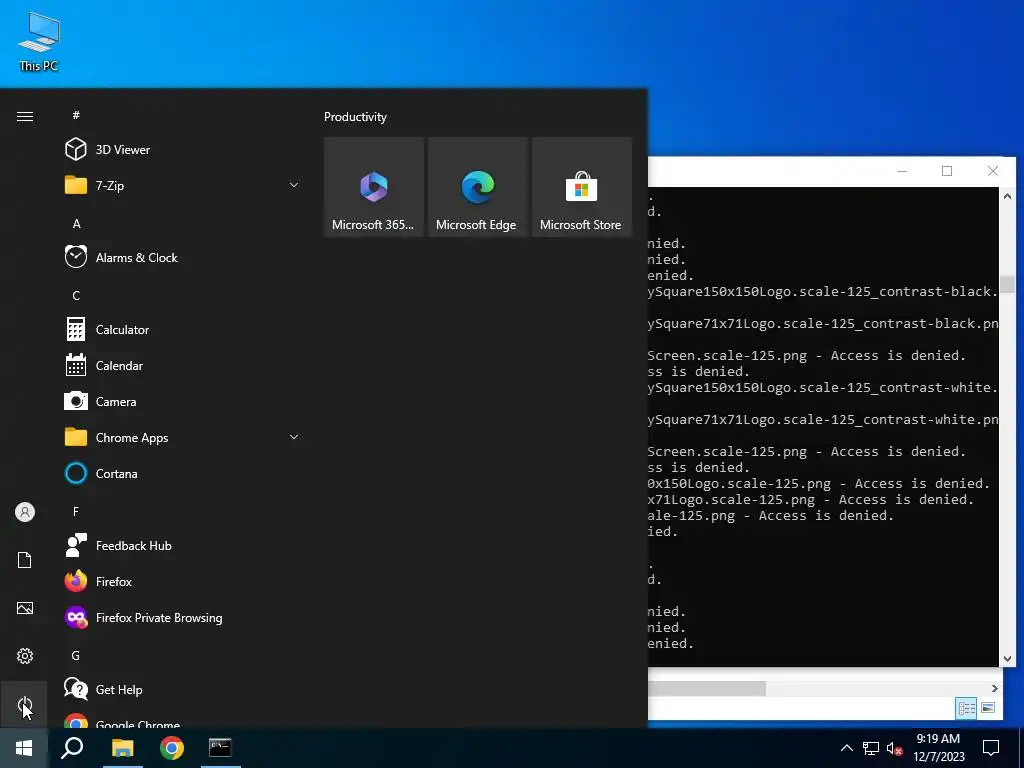The height and width of the screenshot is (768, 1024).
Task: Click the muted volume tray icon
Action: (x=895, y=748)
